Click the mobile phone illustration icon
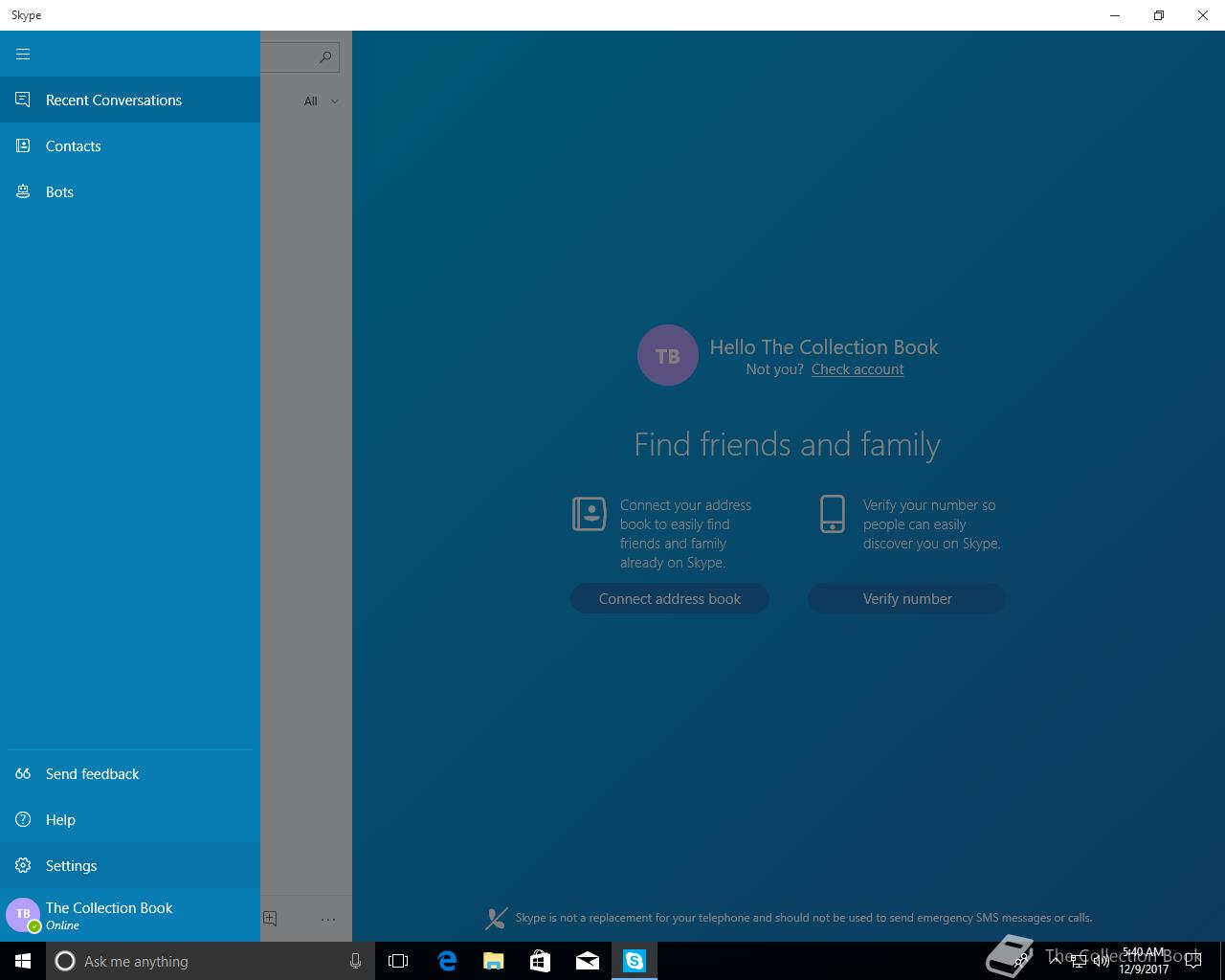Image resolution: width=1225 pixels, height=980 pixels. tap(833, 514)
